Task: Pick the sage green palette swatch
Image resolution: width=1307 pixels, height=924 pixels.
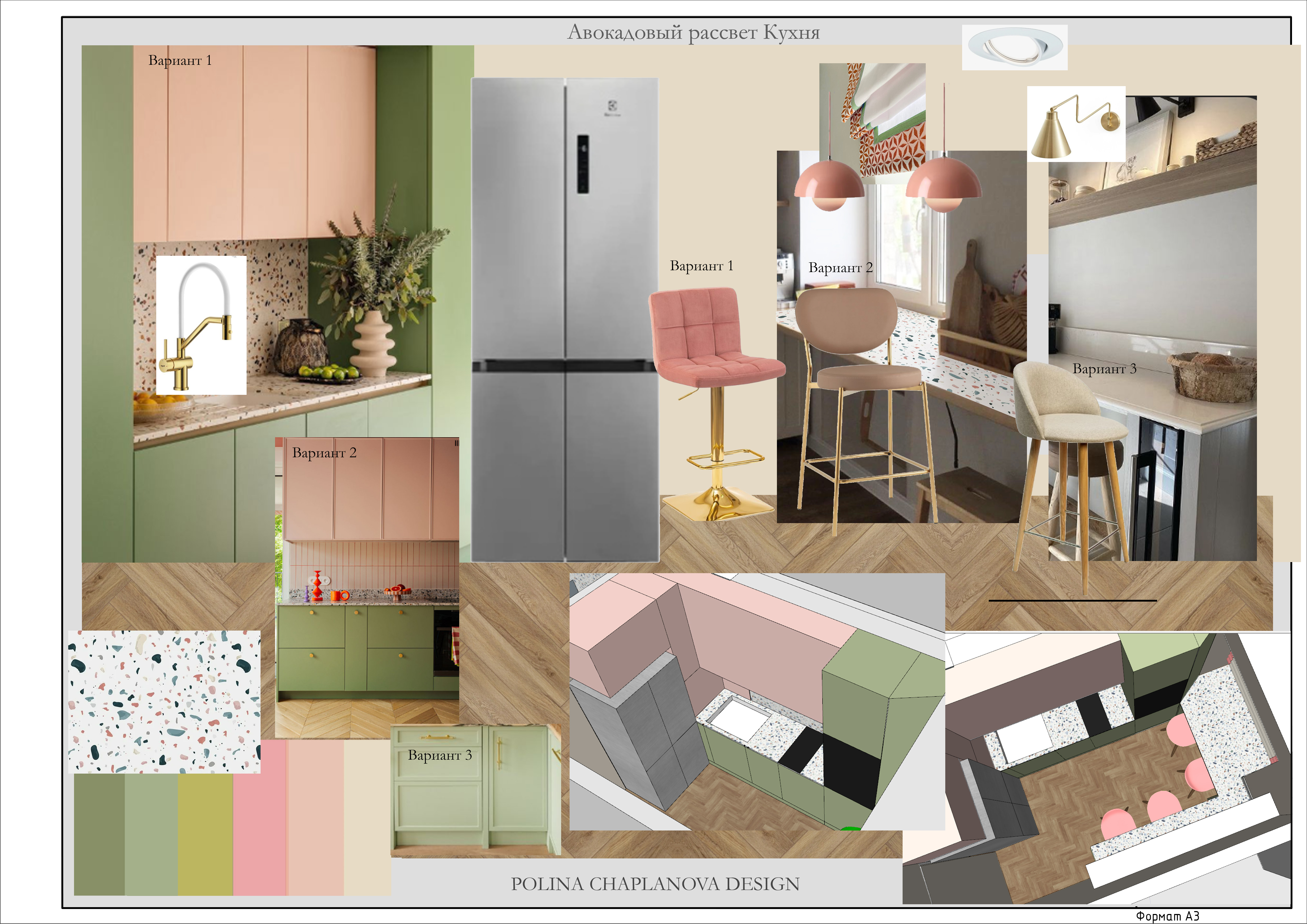Action: (151, 834)
